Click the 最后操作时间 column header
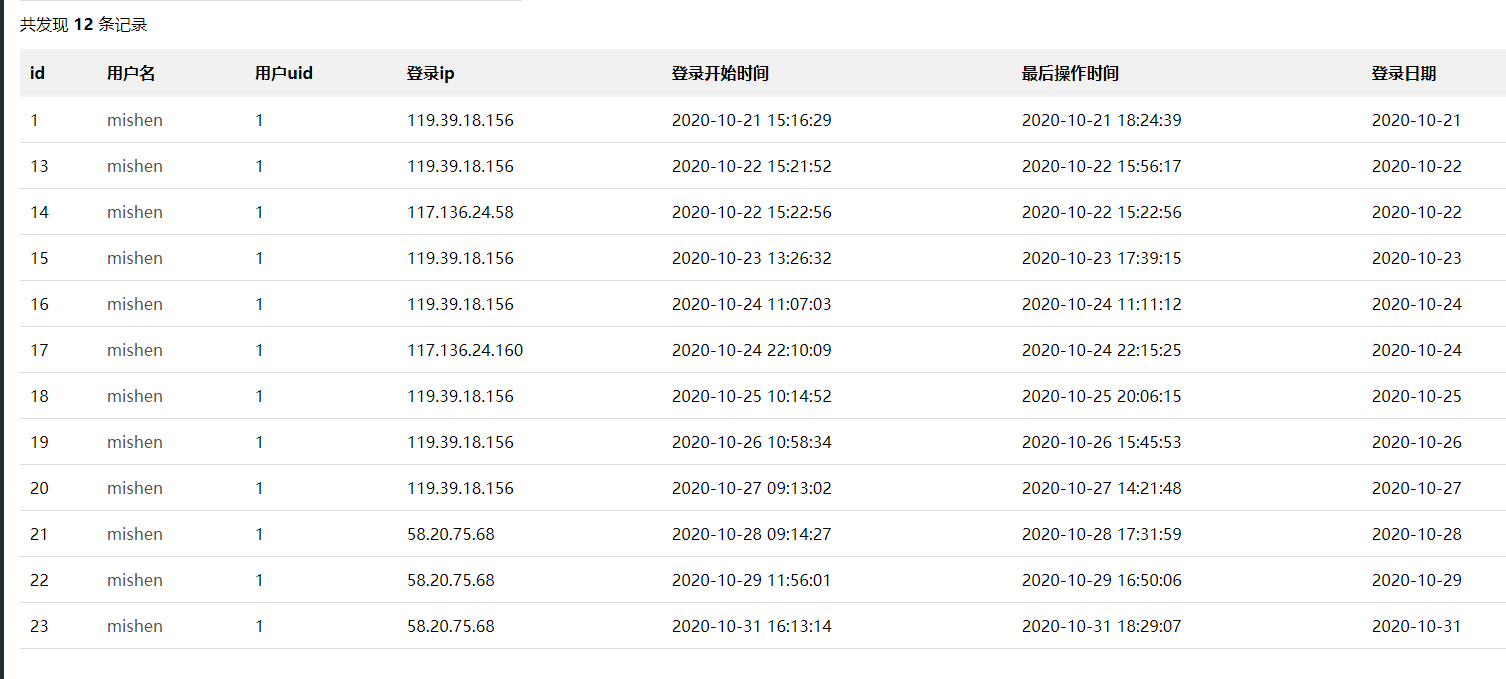This screenshot has height=679, width=1506. pos(1070,74)
